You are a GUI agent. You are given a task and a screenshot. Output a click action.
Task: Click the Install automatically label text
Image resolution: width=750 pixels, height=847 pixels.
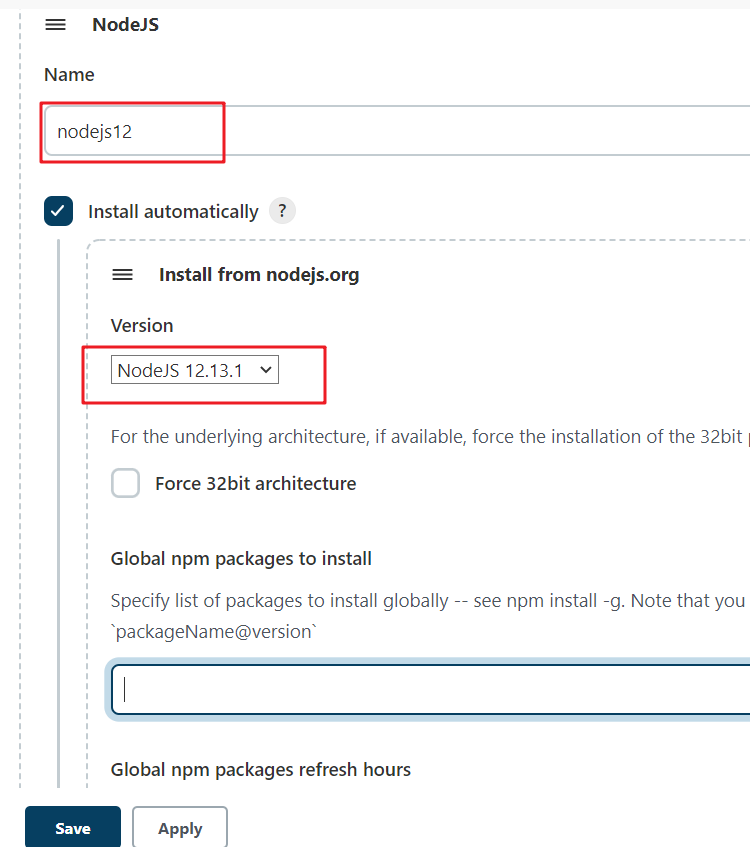click(173, 212)
